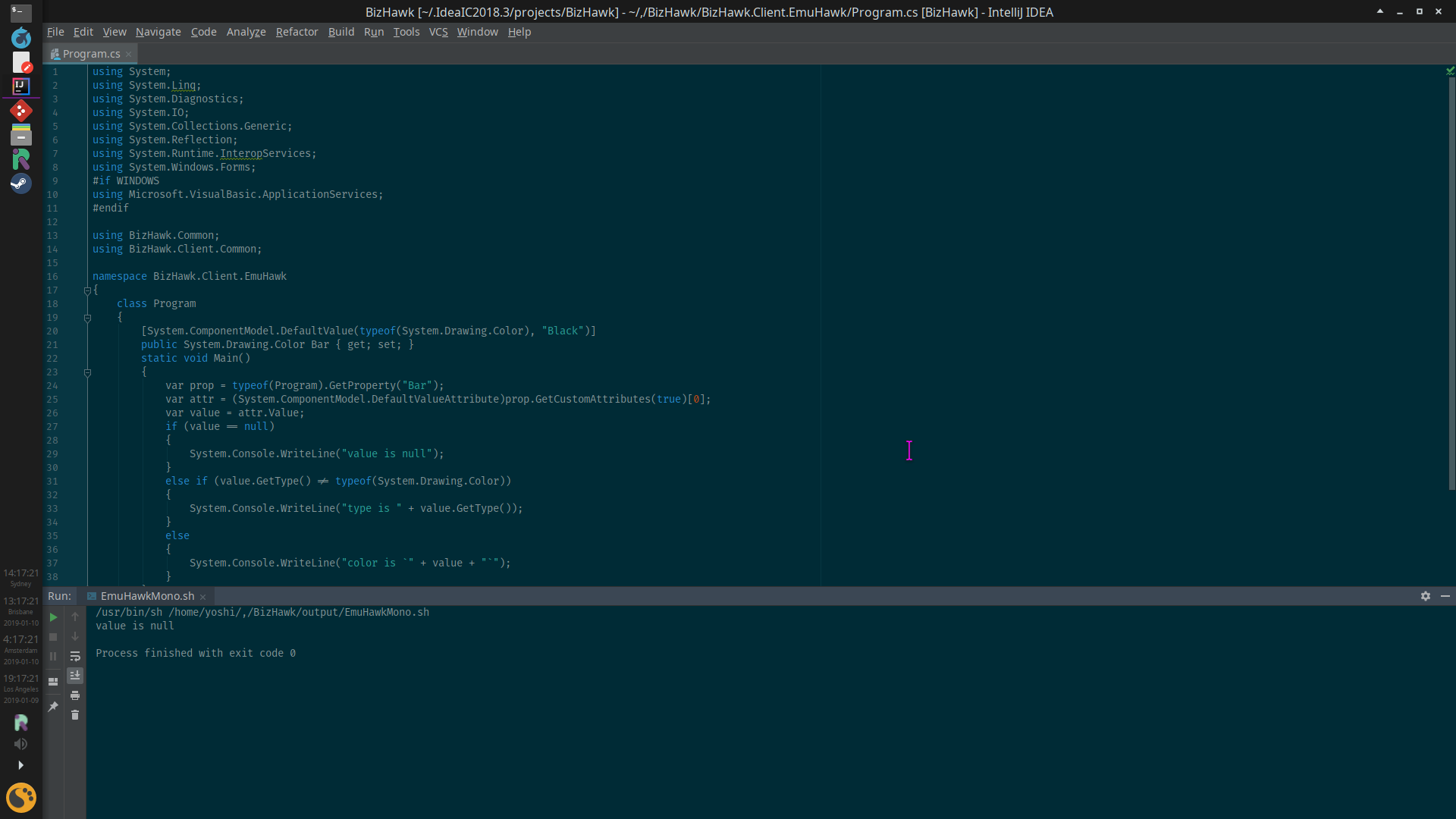
Task: Launch Waterfox browser from dock
Action: (21, 37)
